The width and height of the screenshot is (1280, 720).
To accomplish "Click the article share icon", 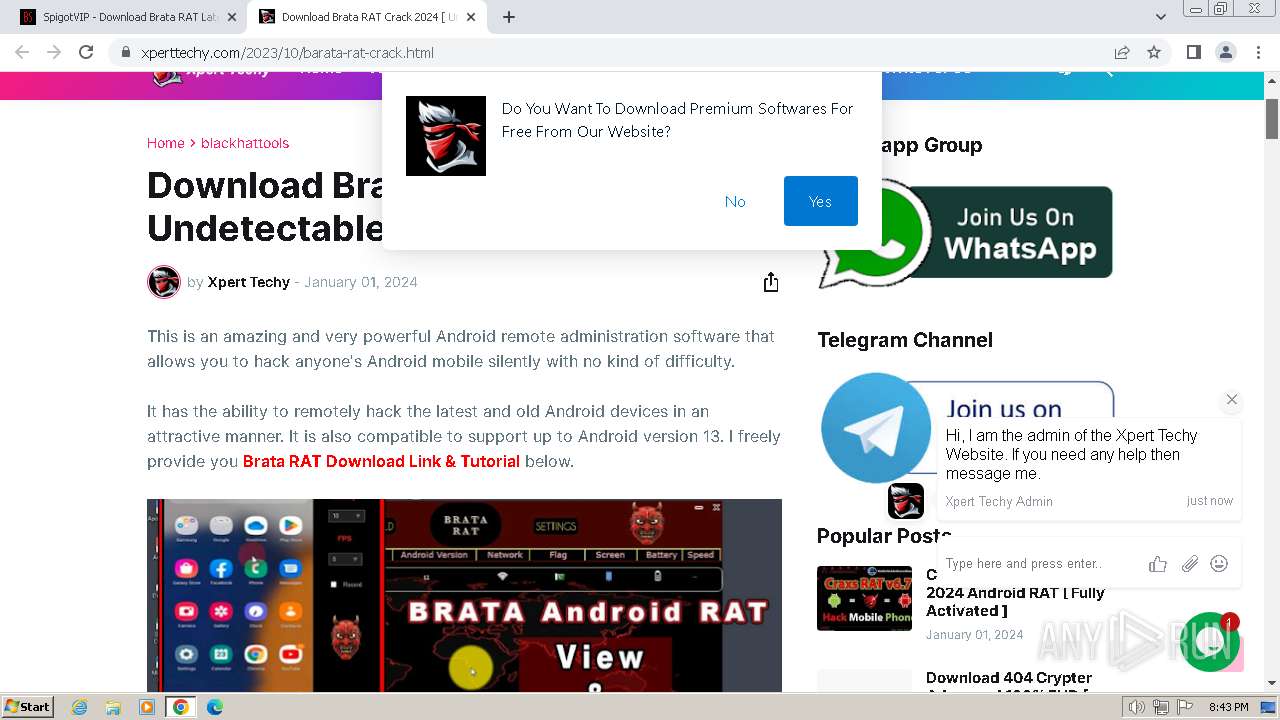I will point(770,282).
